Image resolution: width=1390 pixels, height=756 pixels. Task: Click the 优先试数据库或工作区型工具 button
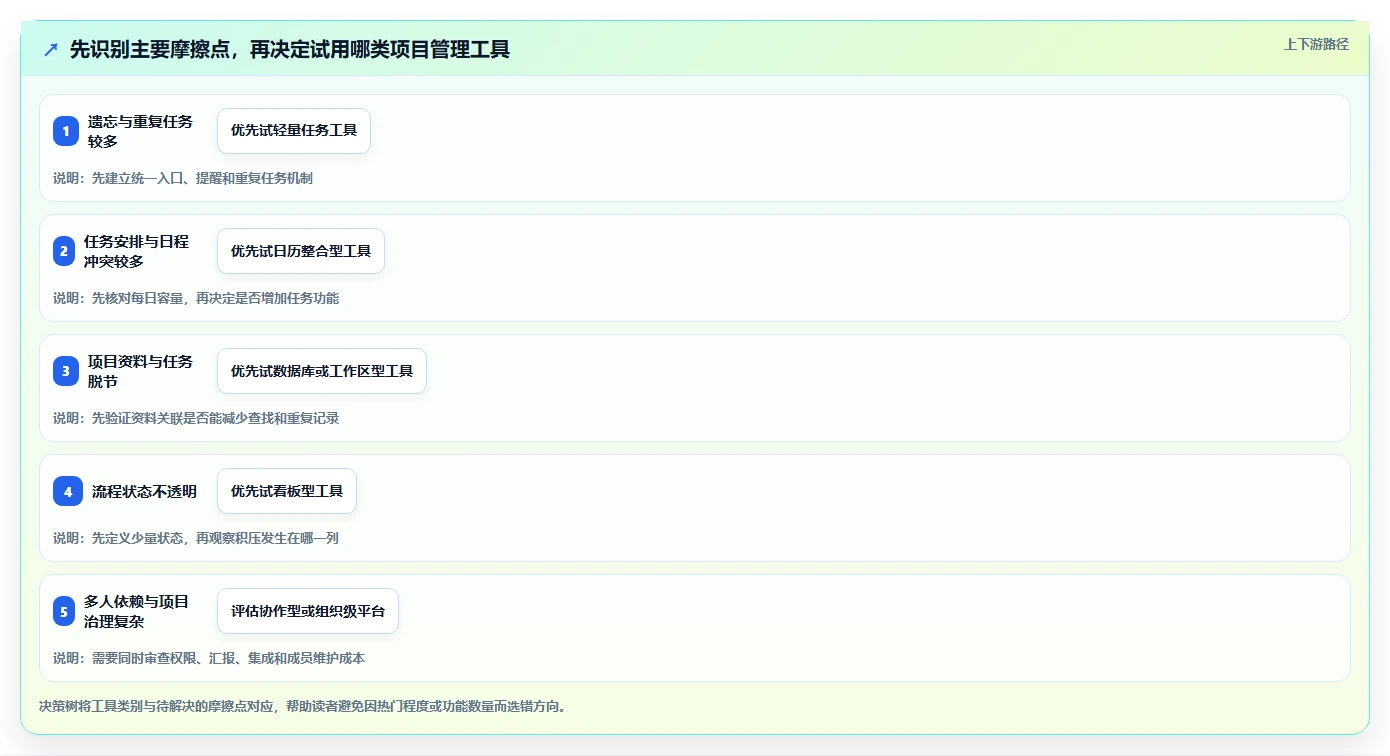pyautogui.click(x=322, y=371)
